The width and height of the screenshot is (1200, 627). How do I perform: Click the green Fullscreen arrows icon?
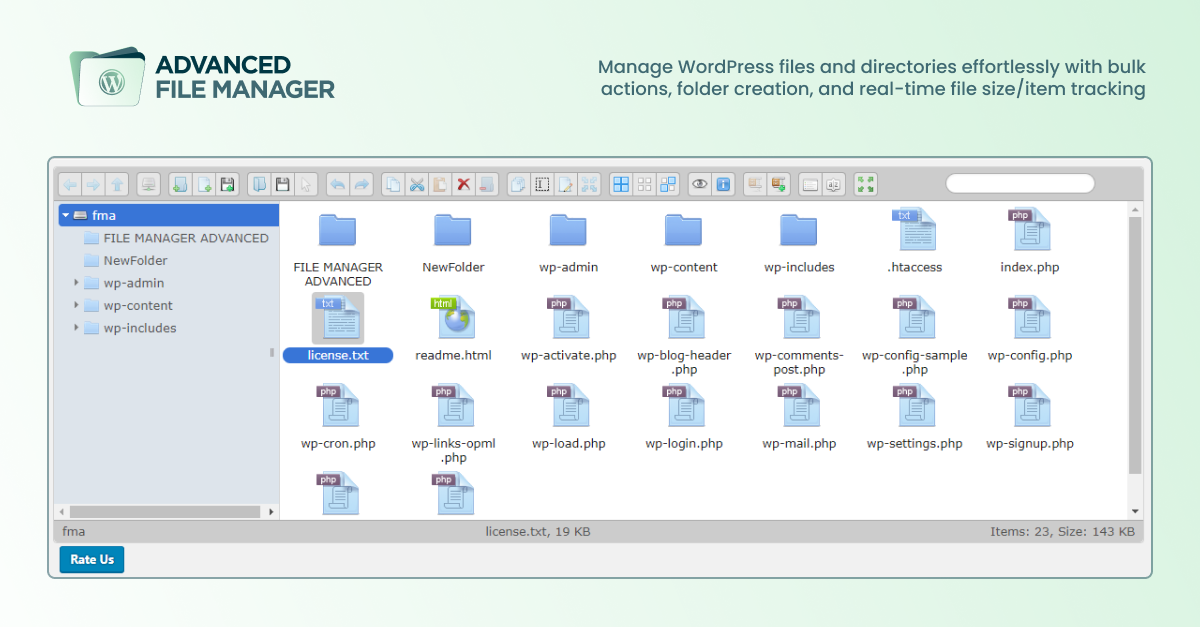coord(866,184)
